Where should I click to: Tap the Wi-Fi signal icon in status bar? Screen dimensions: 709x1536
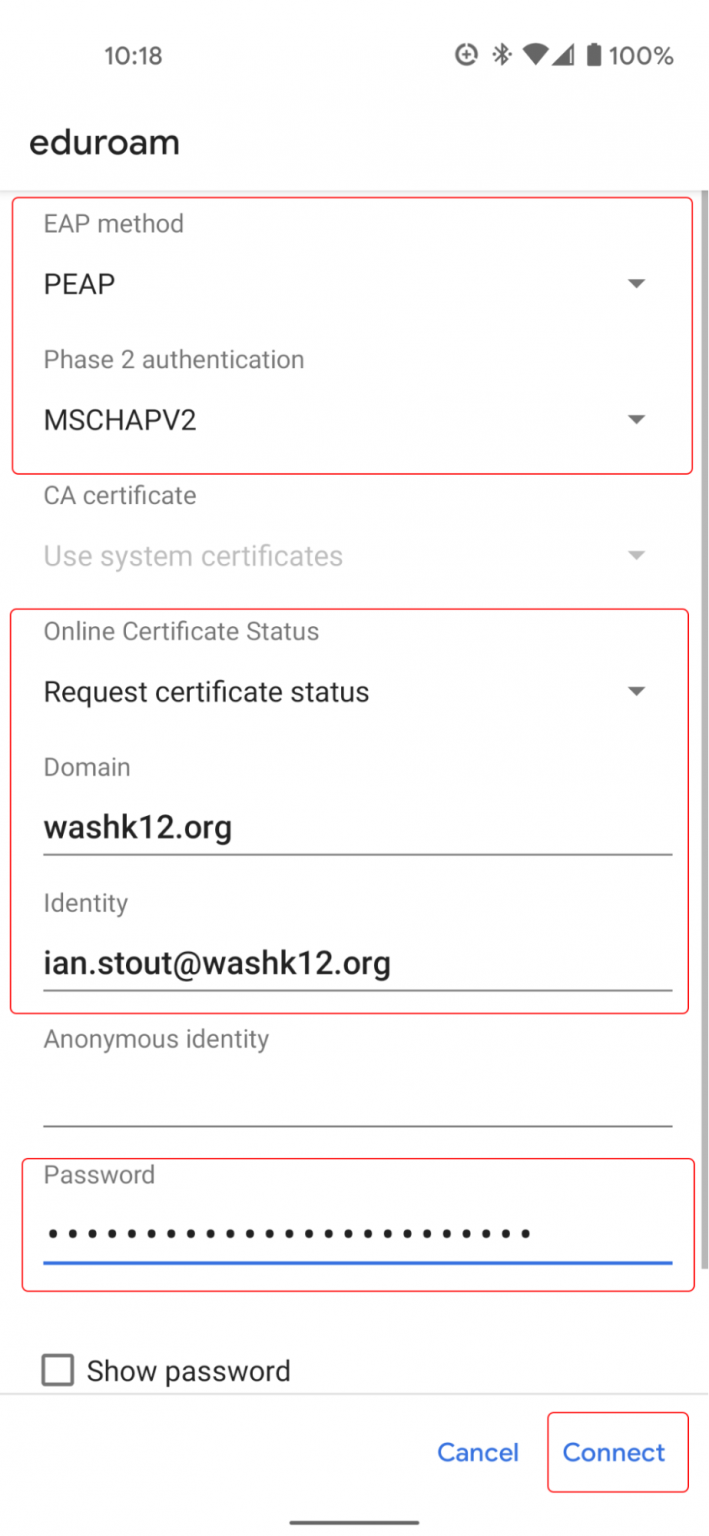click(x=536, y=55)
